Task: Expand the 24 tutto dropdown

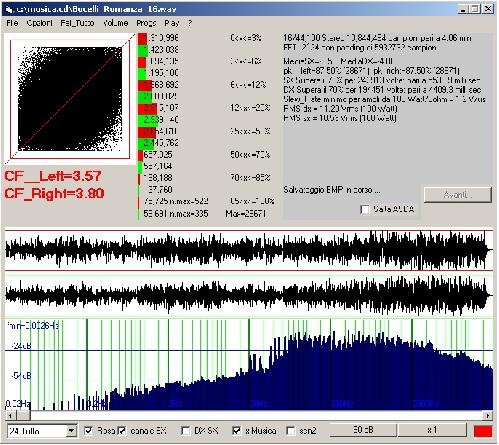Action: 71,431
